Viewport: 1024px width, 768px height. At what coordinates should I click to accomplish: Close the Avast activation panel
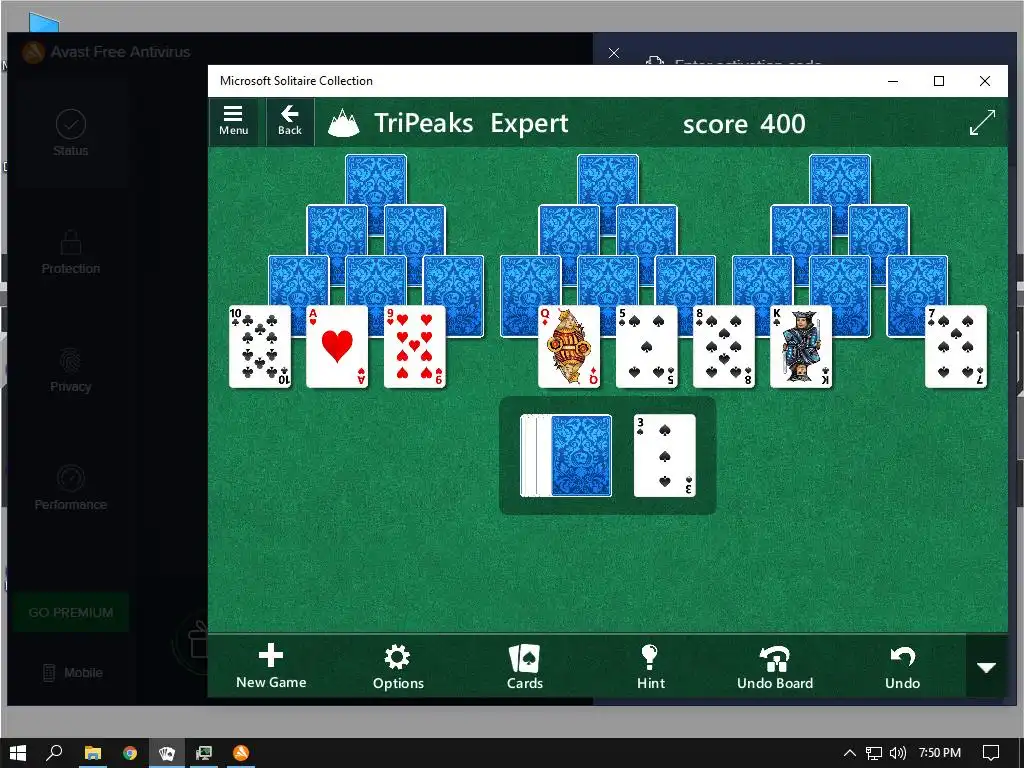tap(614, 53)
